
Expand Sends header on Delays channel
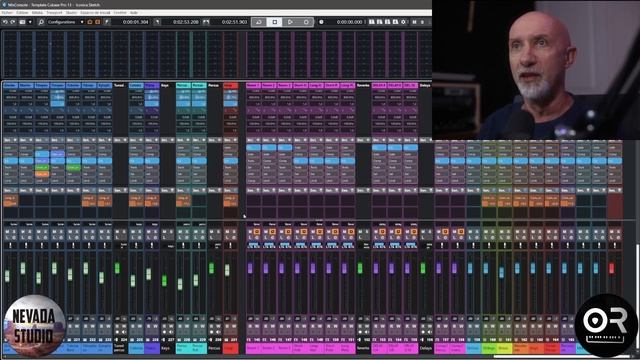(426, 190)
